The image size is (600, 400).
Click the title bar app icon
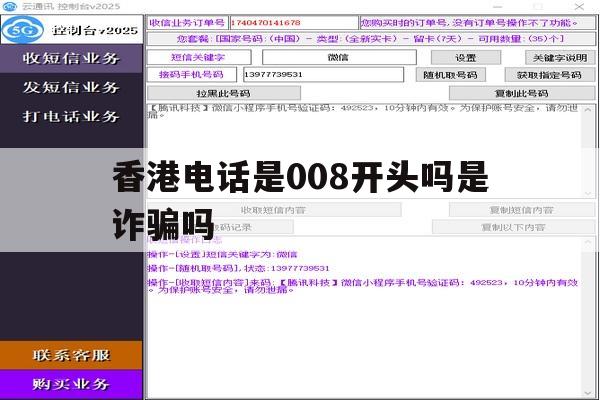pyautogui.click(x=10, y=7)
